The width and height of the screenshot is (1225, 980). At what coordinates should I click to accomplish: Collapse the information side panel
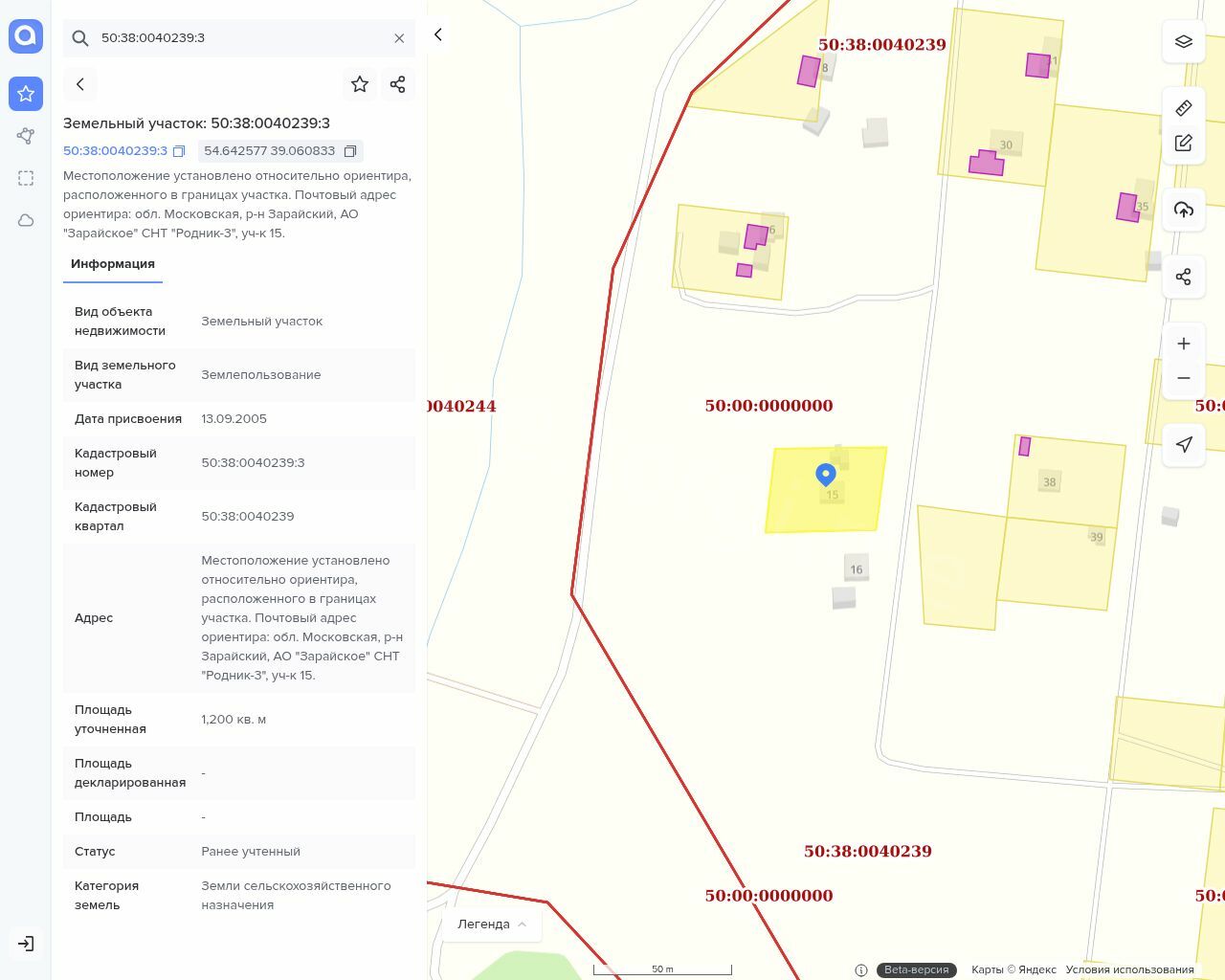(x=438, y=34)
